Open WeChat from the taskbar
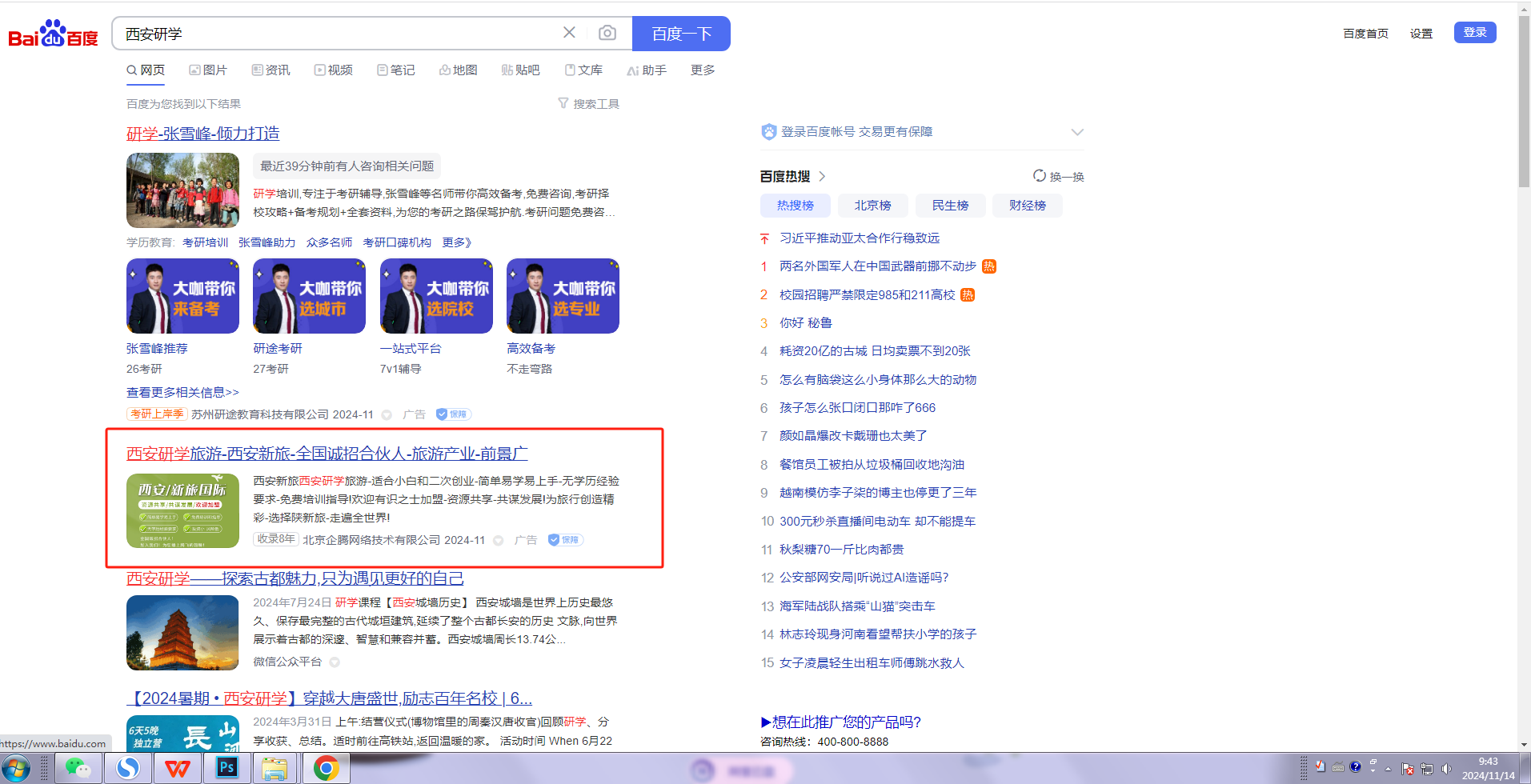The width and height of the screenshot is (1531, 784). [x=78, y=769]
